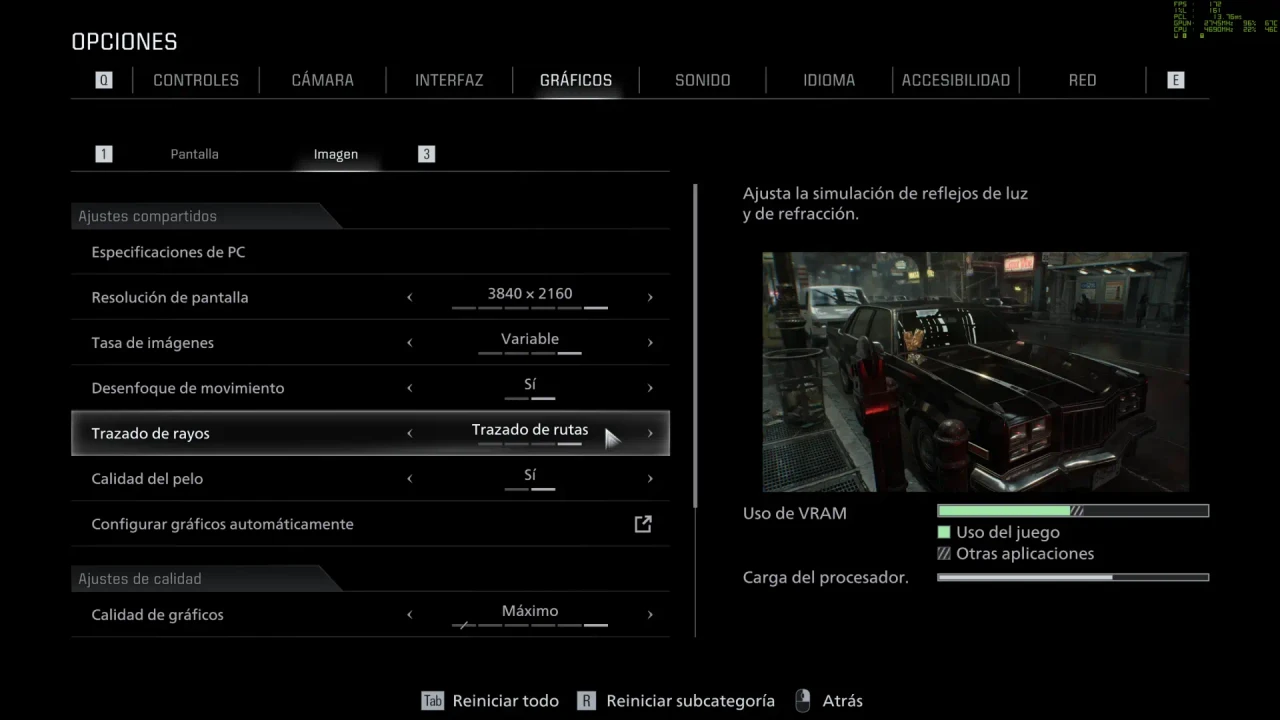Switch Calidad del pelo using right arrow
The image size is (1280, 720).
click(x=650, y=479)
